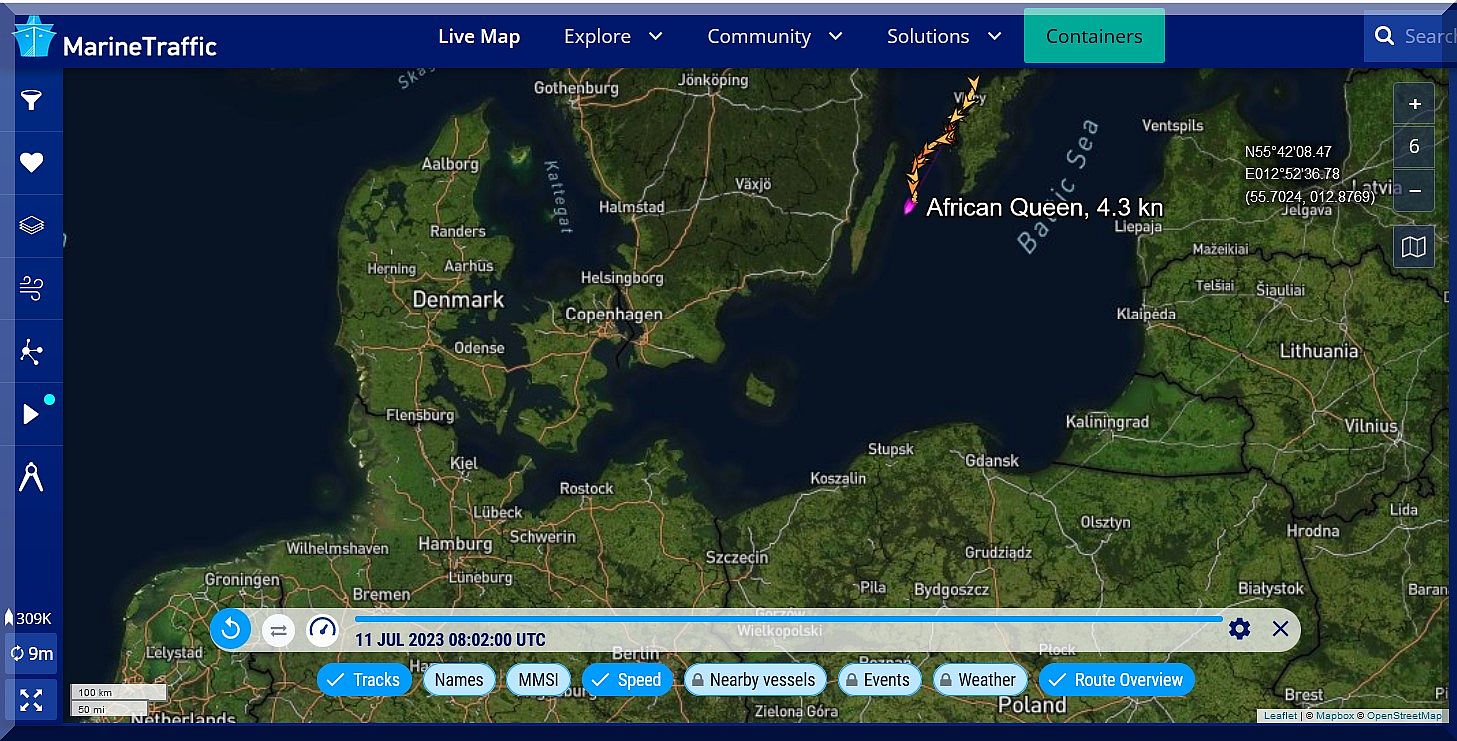The image size is (1457, 741).
Task: Expand the Solutions dropdown menu
Action: (x=943, y=37)
